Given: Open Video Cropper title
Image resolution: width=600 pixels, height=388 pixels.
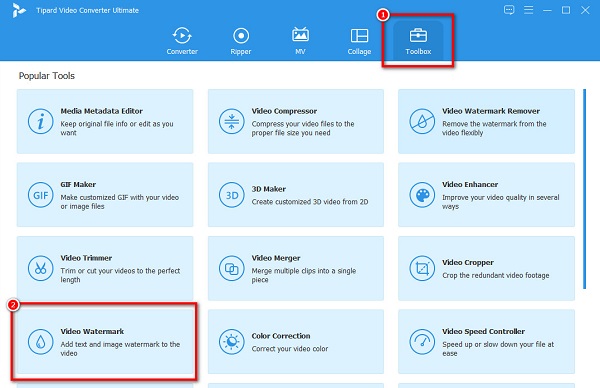Looking at the screenshot, I should (x=468, y=262).
